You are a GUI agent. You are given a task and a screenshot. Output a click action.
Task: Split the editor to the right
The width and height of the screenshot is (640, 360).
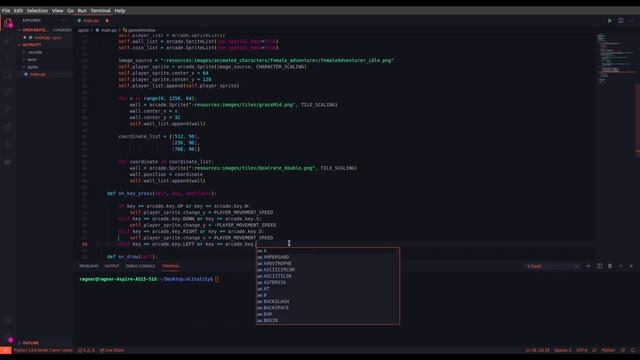pos(620,20)
